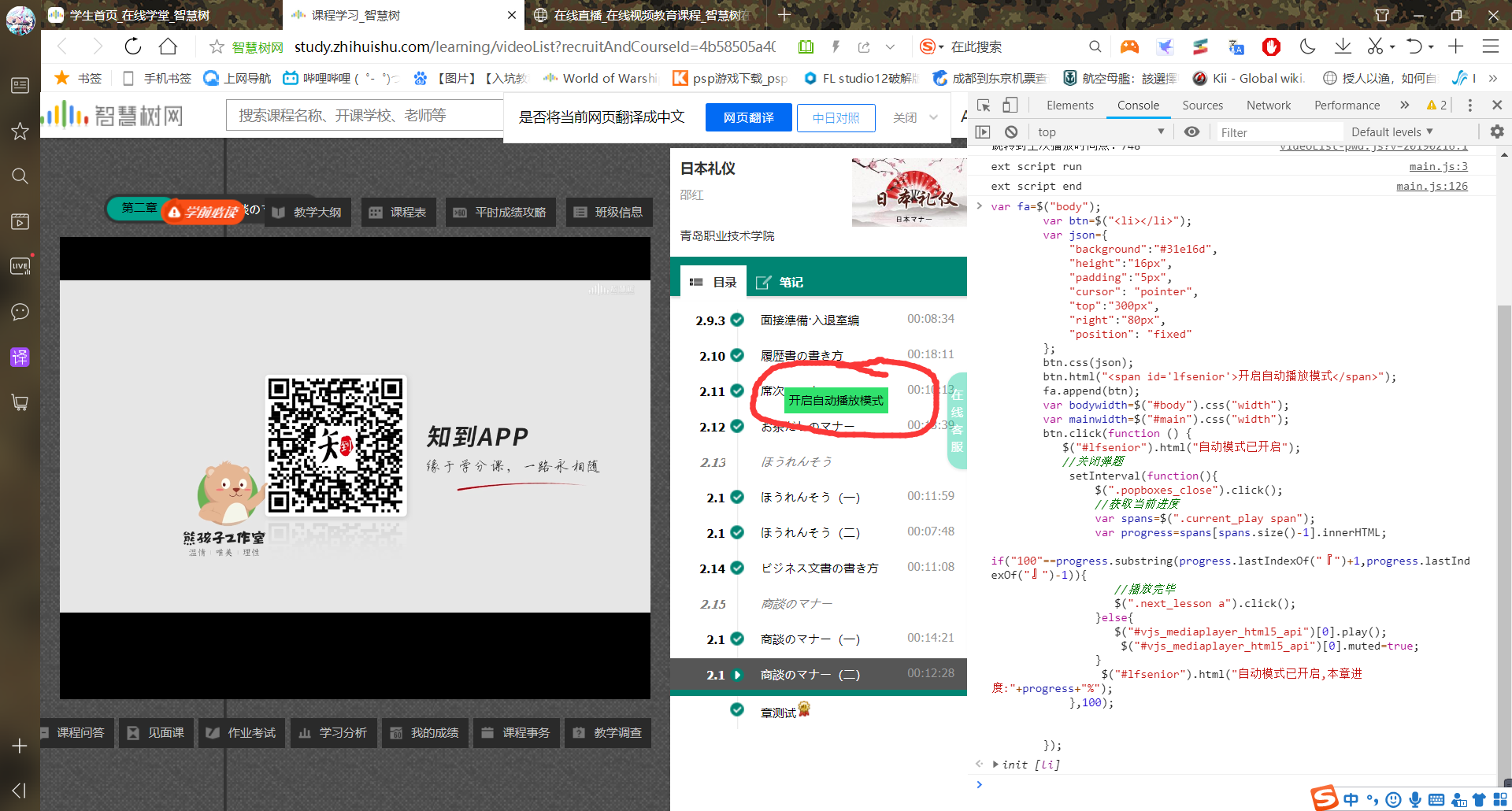Open the sidebar LIVE icon

pyautogui.click(x=20, y=266)
